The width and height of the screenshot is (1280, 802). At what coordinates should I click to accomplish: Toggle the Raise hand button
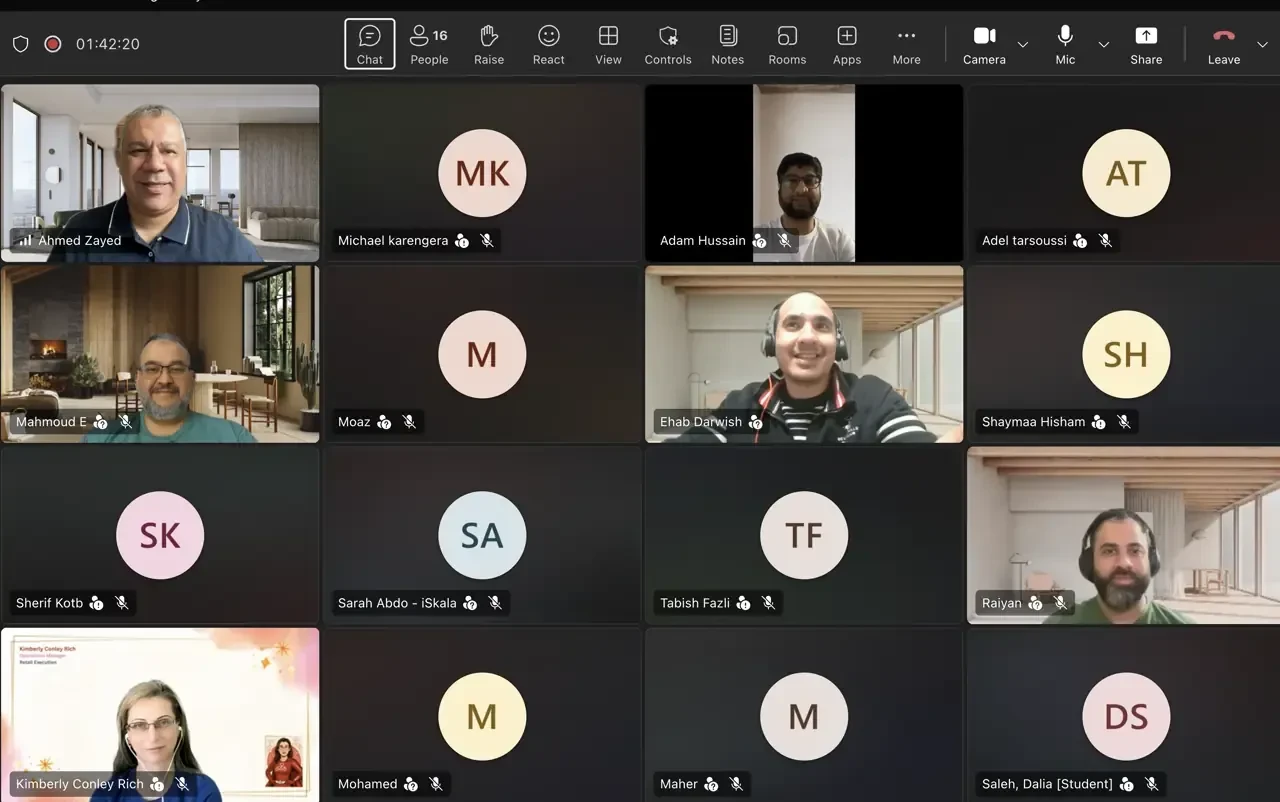coord(489,44)
